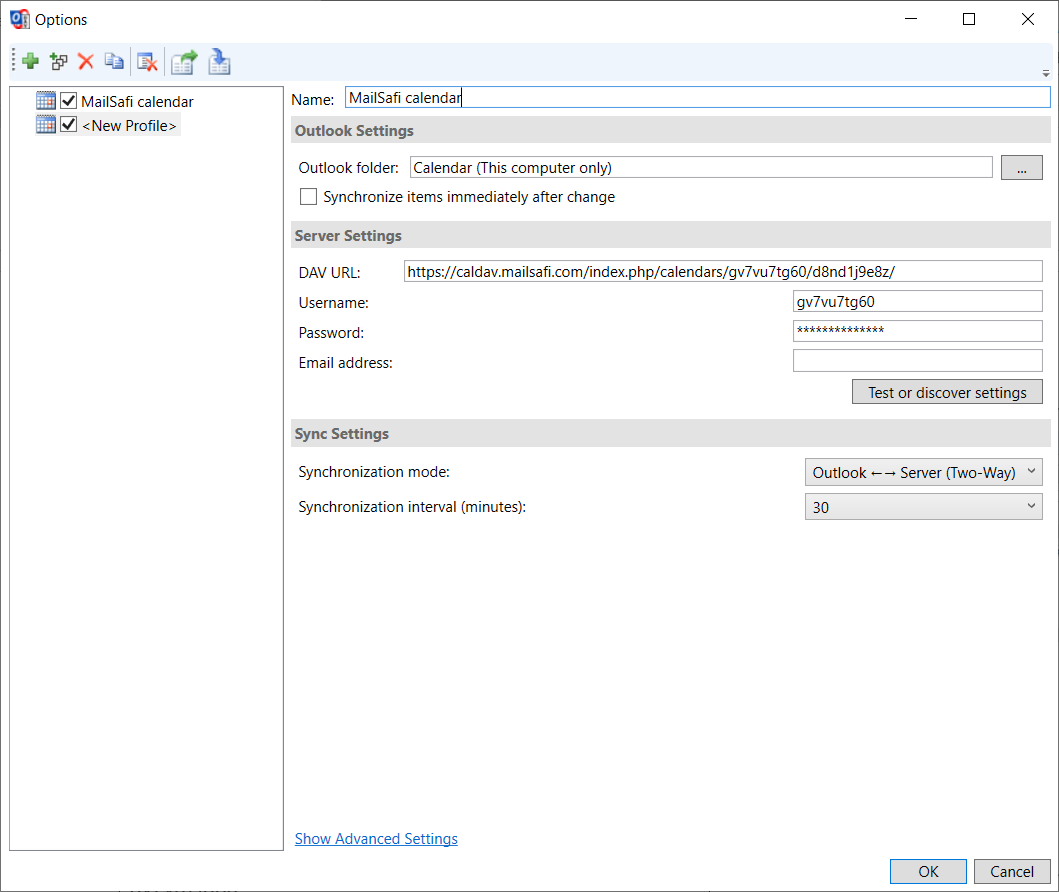This screenshot has height=892, width=1059.
Task: Select the MailSafi calendar profile in the list
Action: pyautogui.click(x=137, y=101)
